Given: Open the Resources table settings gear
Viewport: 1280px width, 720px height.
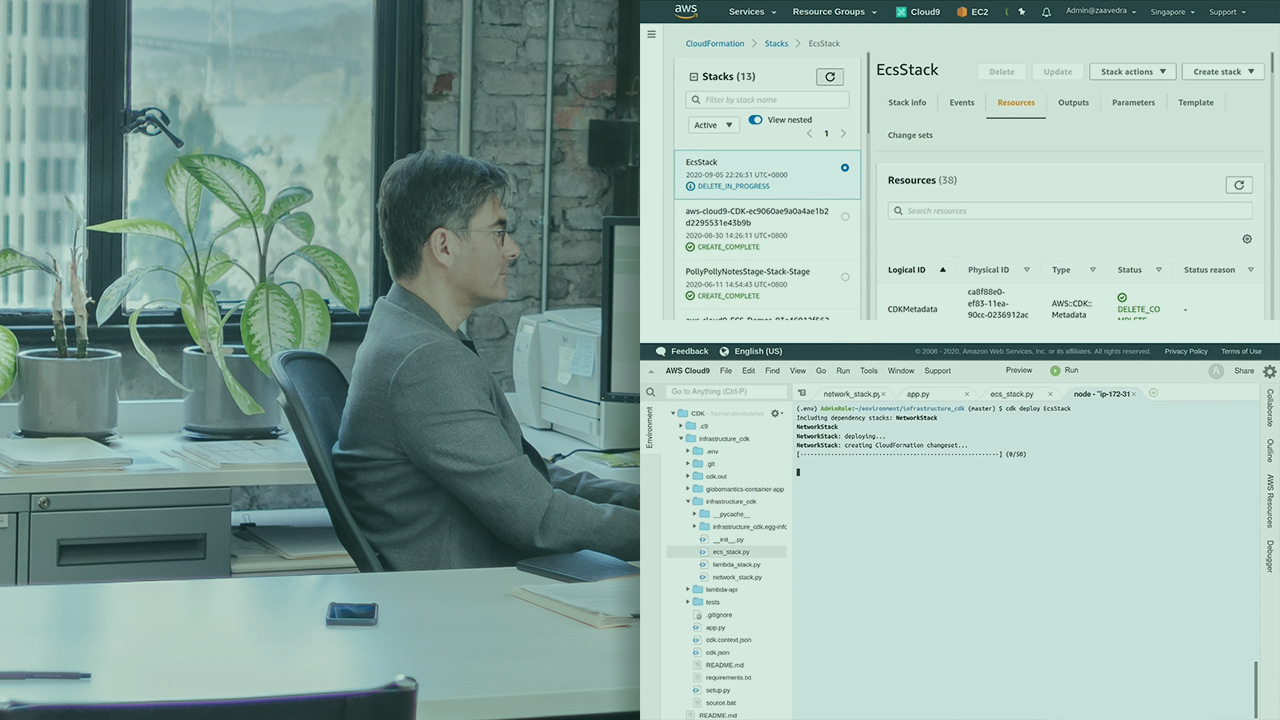Looking at the screenshot, I should click(x=1246, y=238).
